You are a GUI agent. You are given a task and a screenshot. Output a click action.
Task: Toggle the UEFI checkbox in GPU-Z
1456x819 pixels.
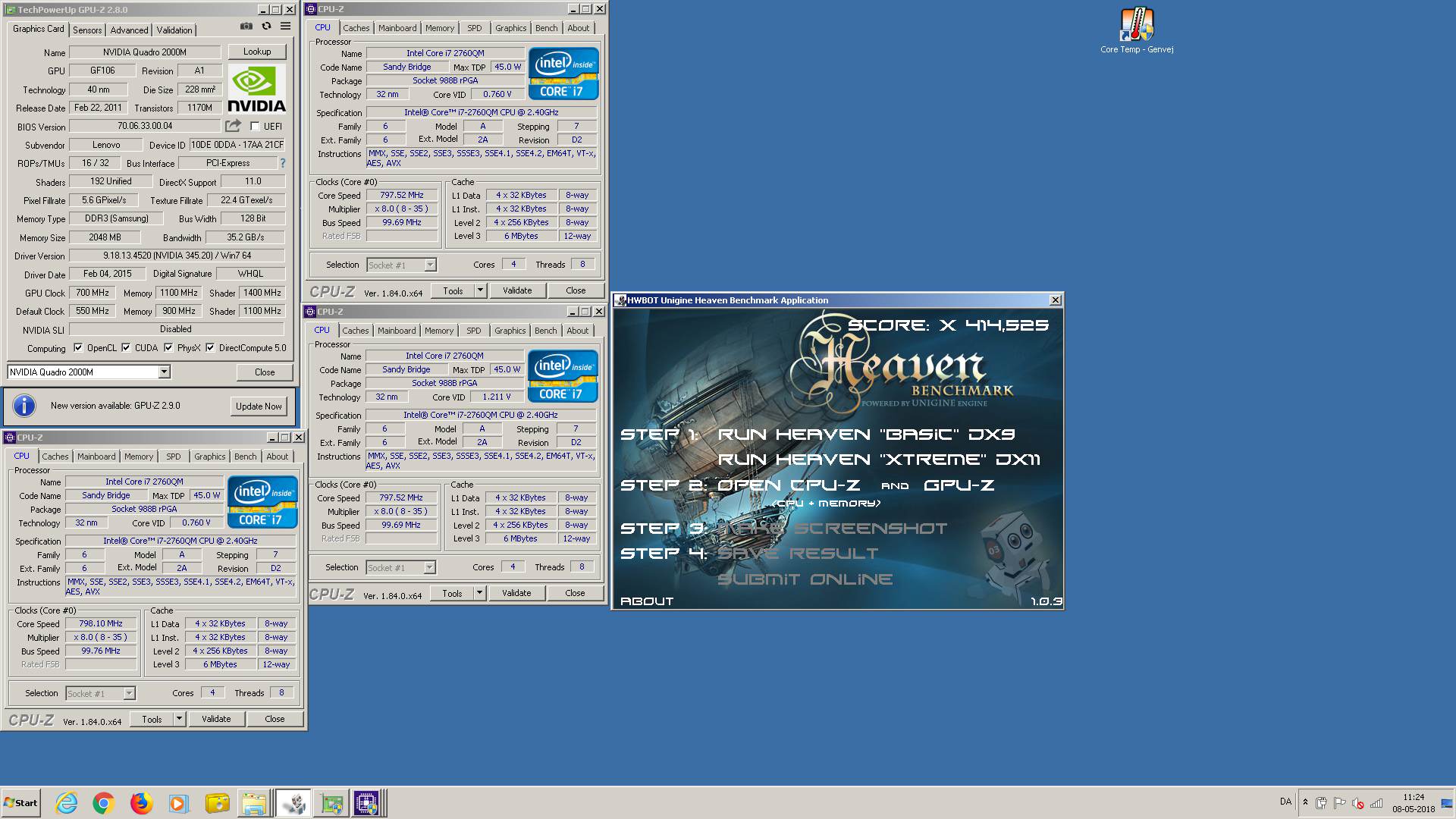tap(255, 127)
